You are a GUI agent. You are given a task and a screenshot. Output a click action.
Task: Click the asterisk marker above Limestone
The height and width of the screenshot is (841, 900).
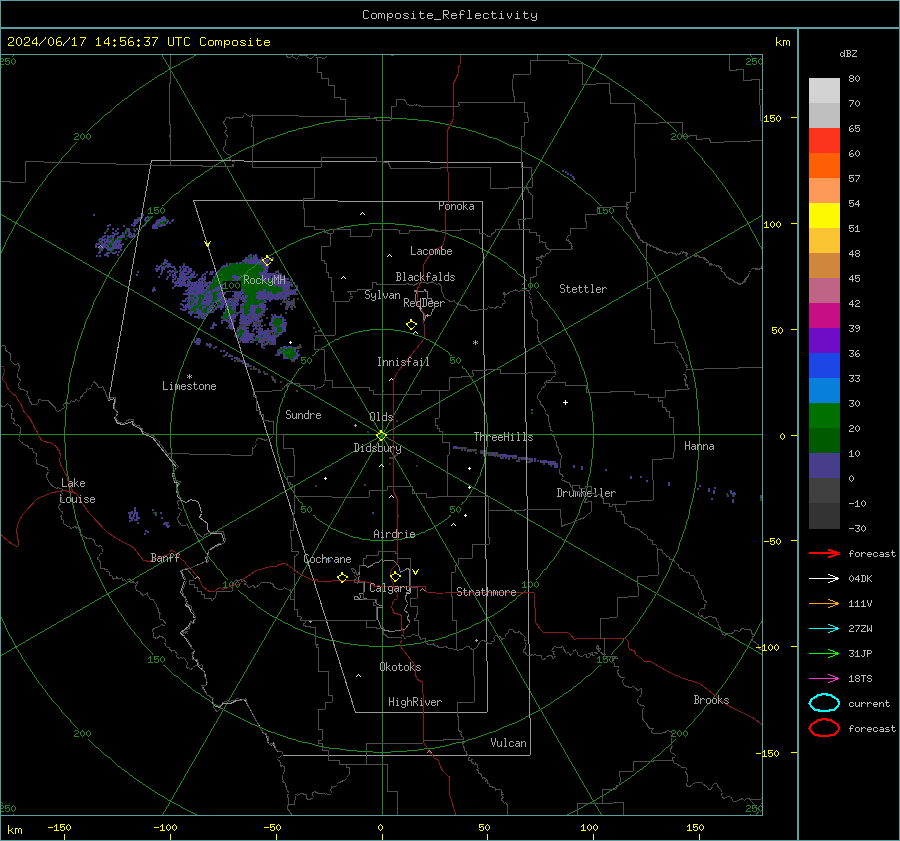click(189, 377)
